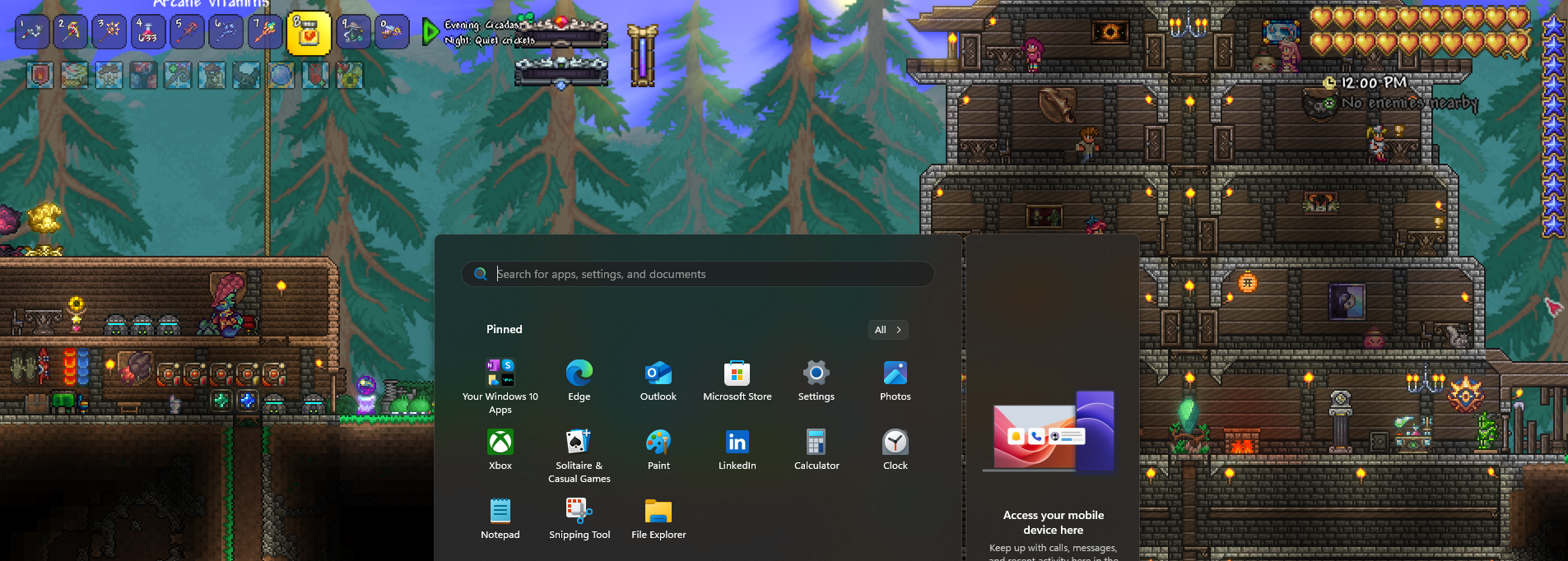Viewport: 1568px width, 561px height.
Task: Open Photos from pinned apps
Action: click(896, 381)
